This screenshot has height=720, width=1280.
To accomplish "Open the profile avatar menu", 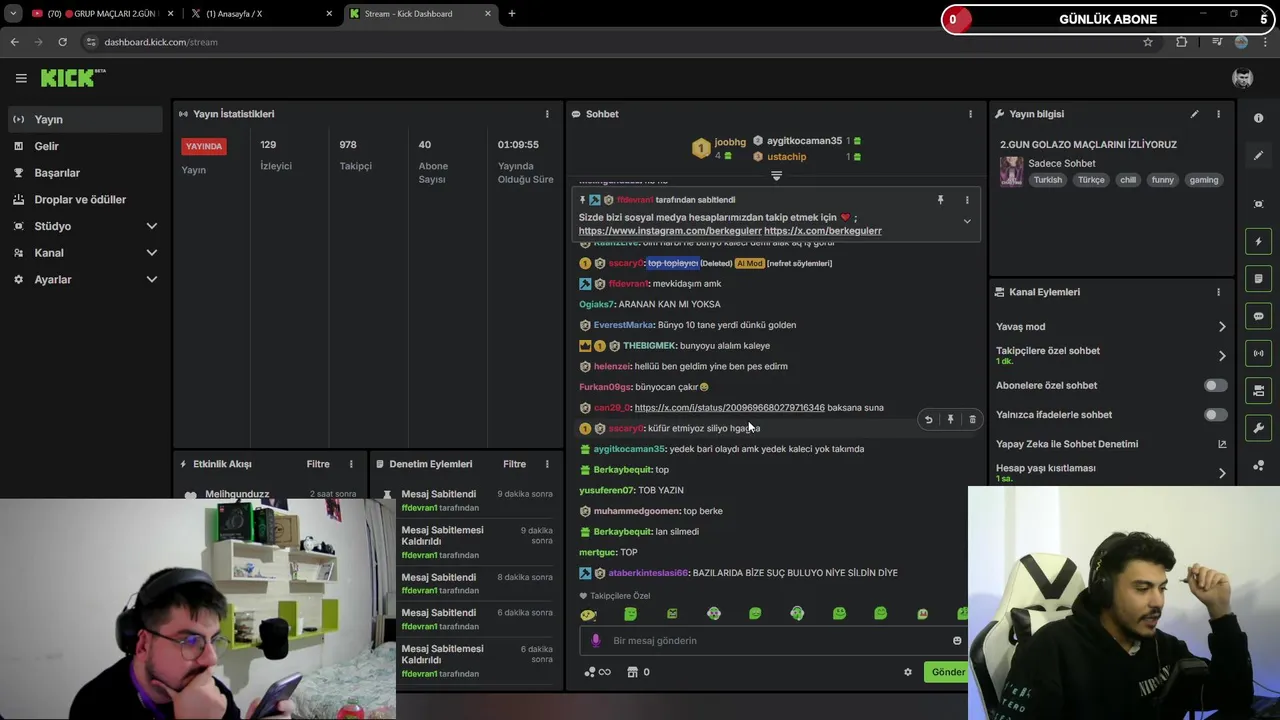I will coord(1243,78).
